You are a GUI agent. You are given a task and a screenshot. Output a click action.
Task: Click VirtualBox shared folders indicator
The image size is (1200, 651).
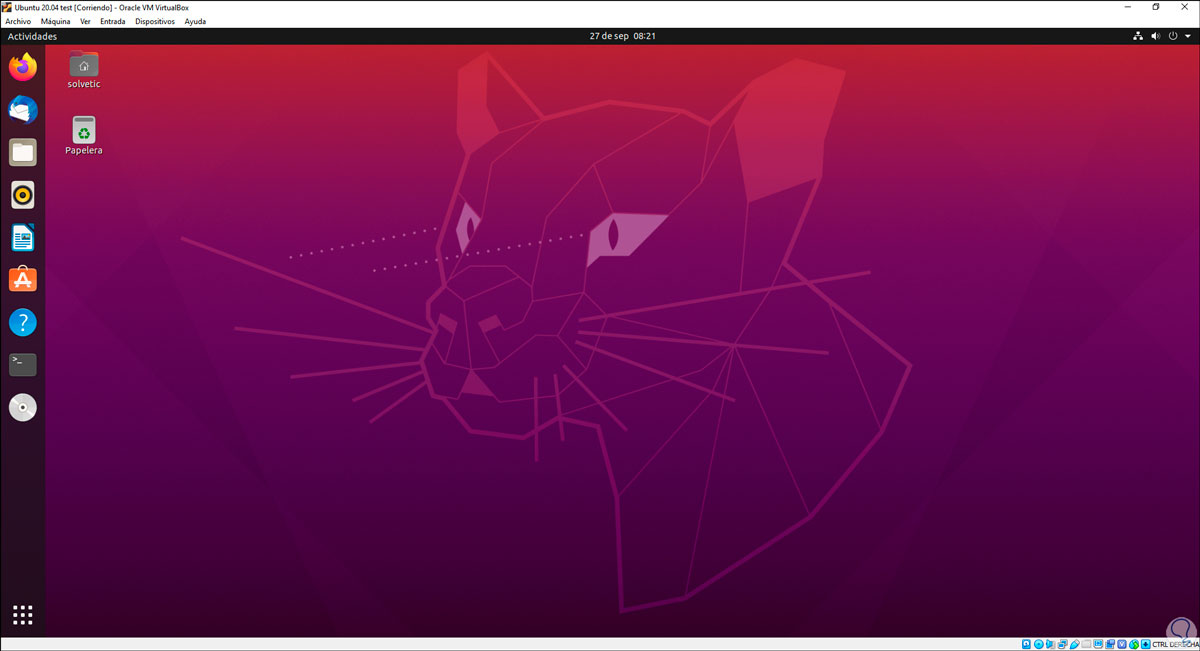[x=1086, y=644]
